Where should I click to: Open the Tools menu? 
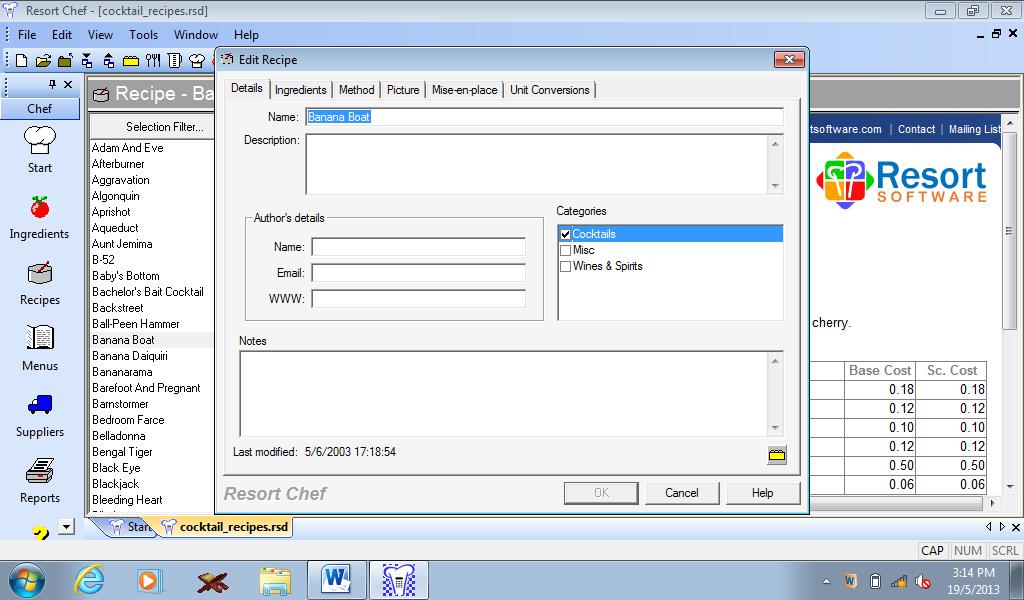(144, 35)
